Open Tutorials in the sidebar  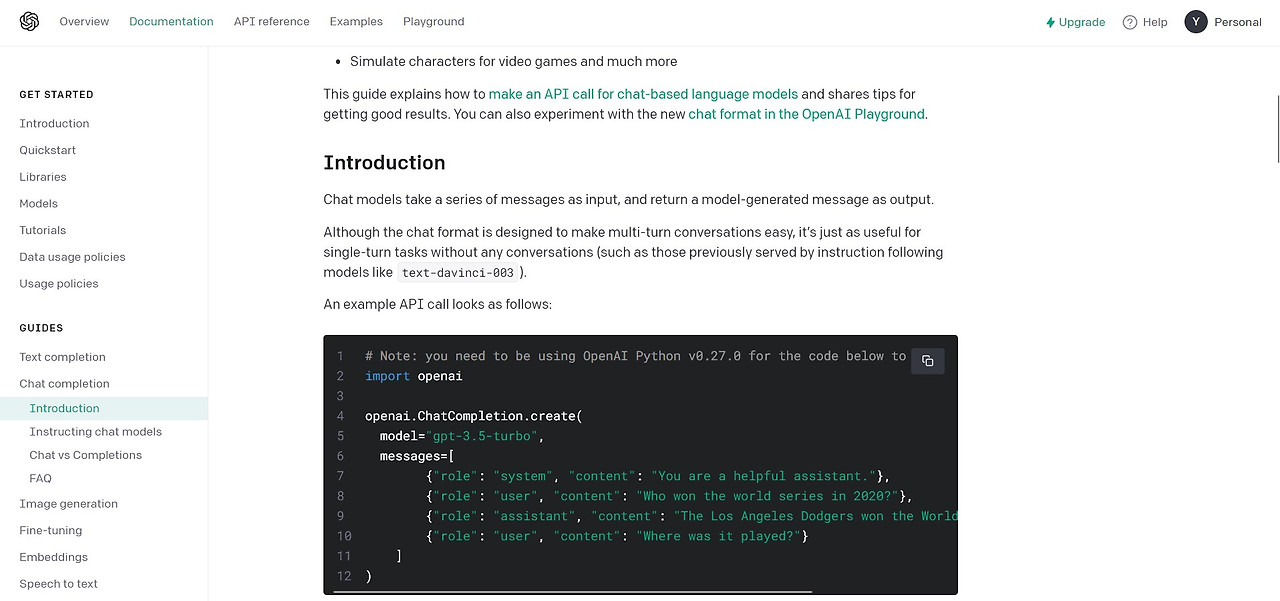(43, 230)
